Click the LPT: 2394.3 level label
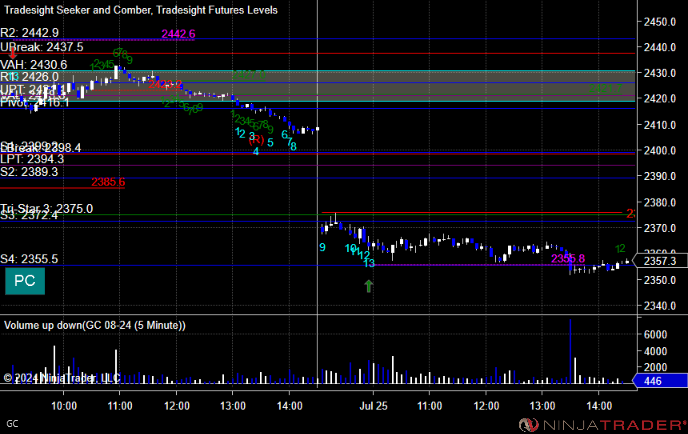Screen dimensions: 688x434 coord(32,159)
